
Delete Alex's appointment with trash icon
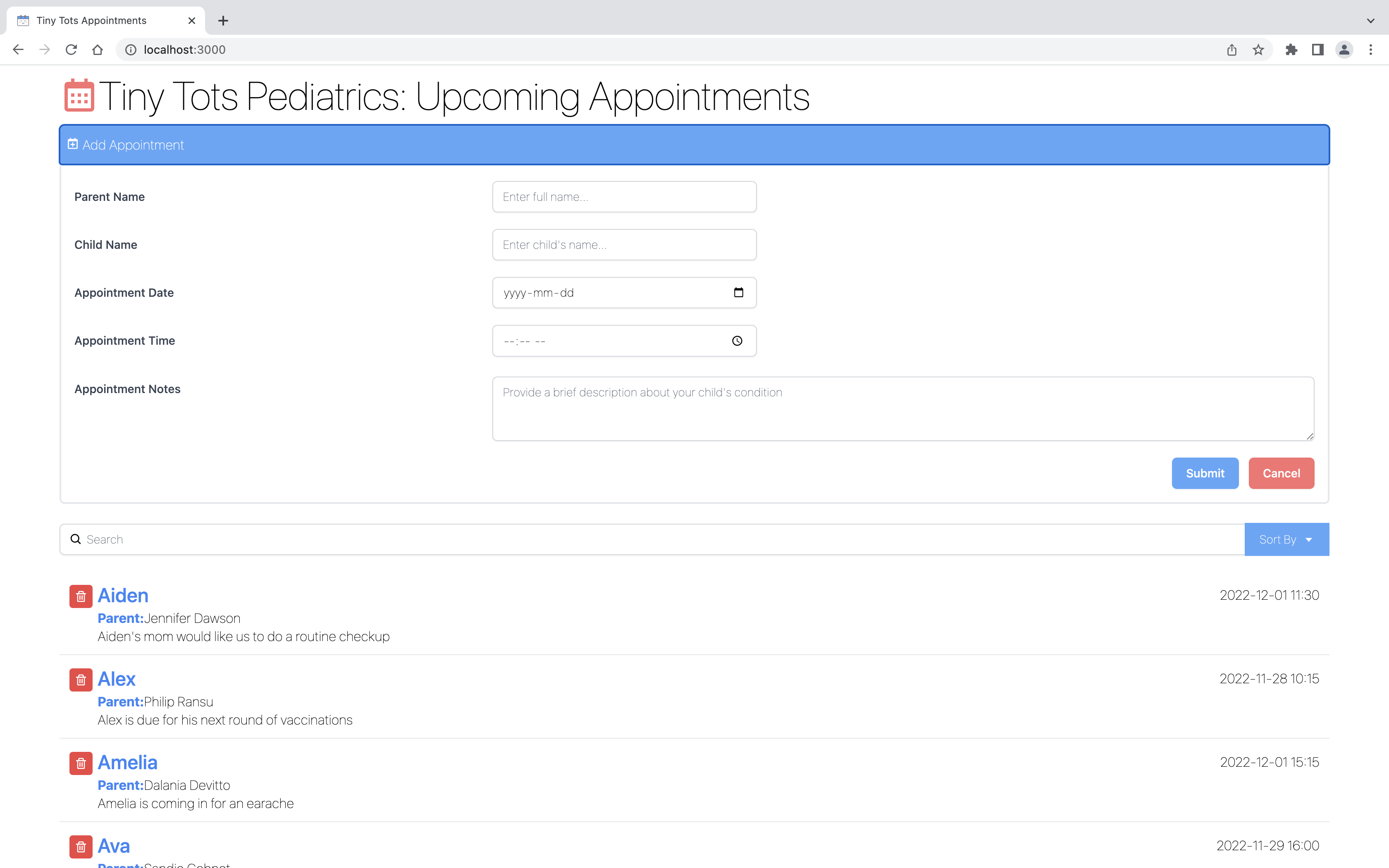pyautogui.click(x=81, y=680)
